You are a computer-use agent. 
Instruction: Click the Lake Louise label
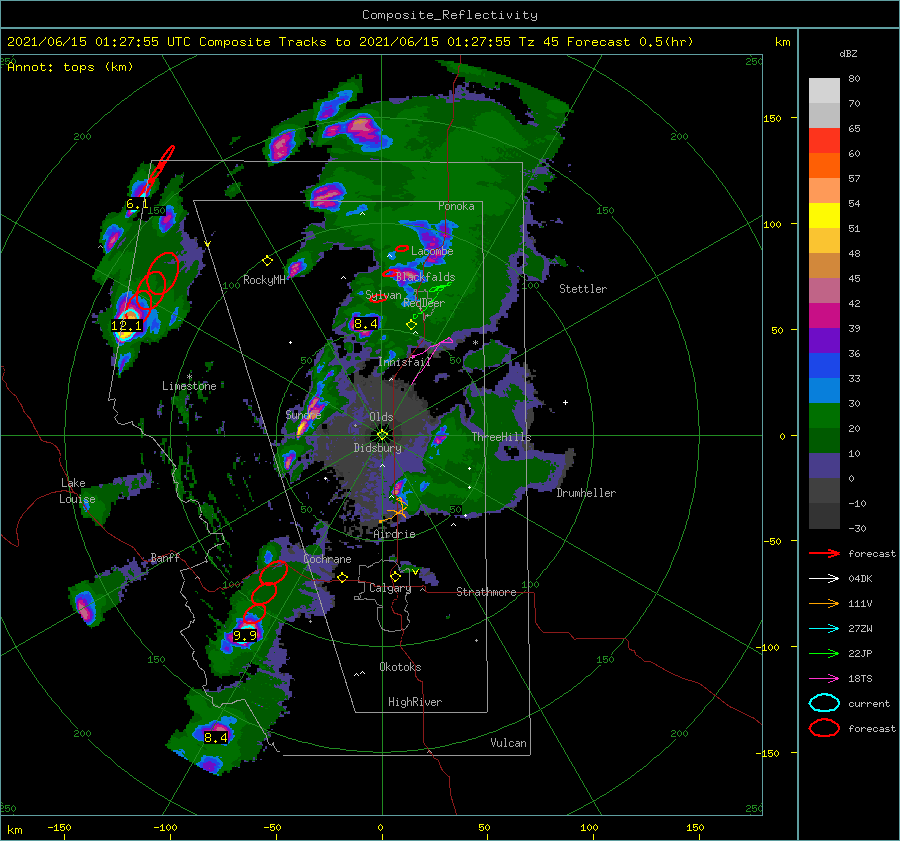coord(77,491)
